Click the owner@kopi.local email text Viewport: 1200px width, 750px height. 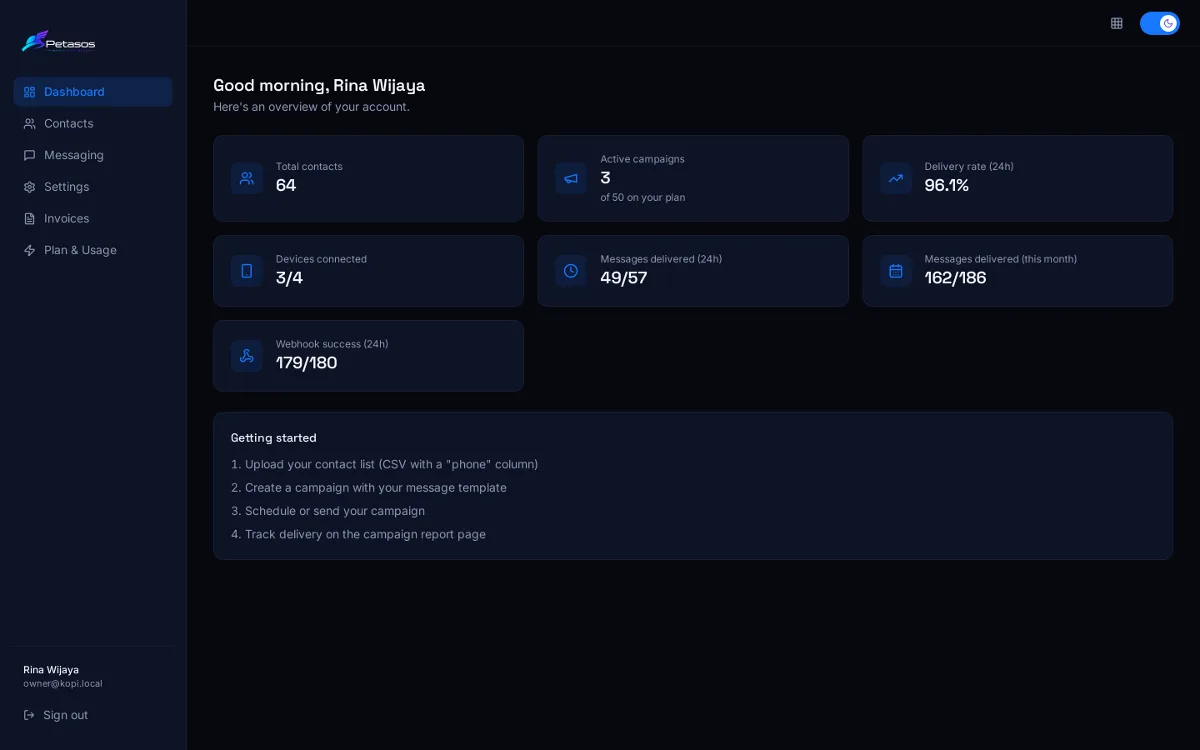(x=63, y=684)
